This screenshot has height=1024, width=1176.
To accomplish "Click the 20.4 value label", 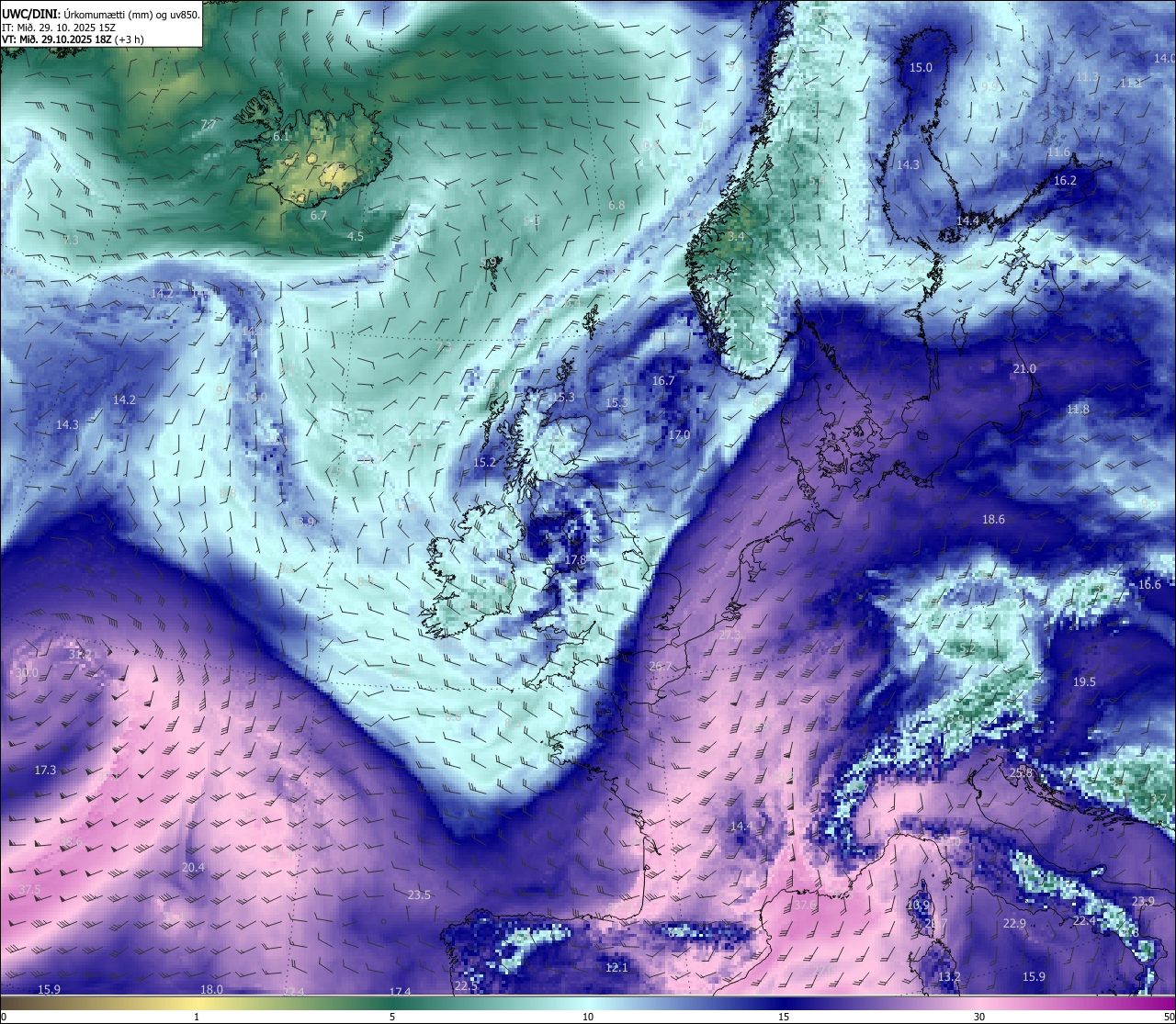I will tap(193, 867).
